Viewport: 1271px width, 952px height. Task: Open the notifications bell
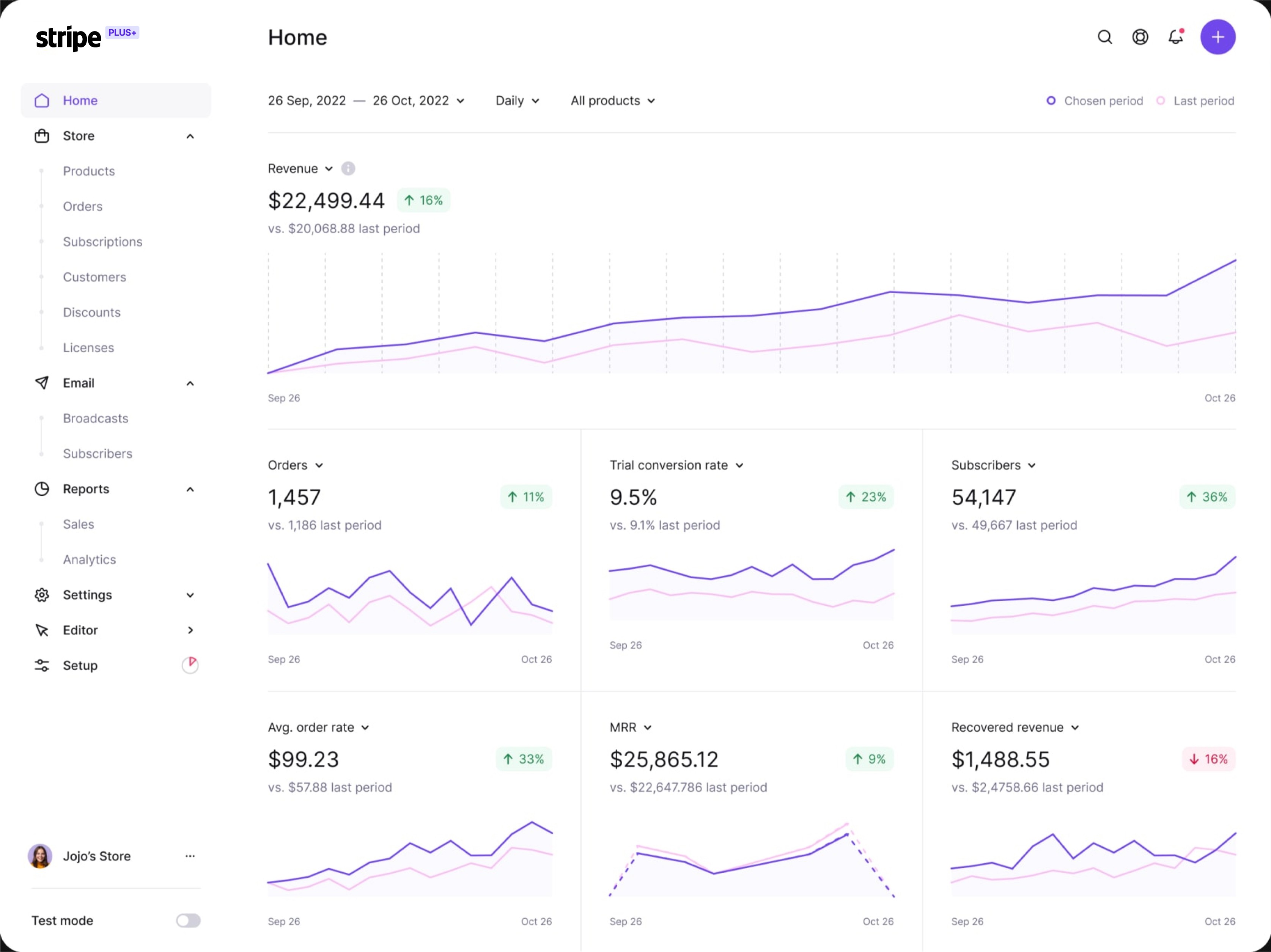[1176, 37]
